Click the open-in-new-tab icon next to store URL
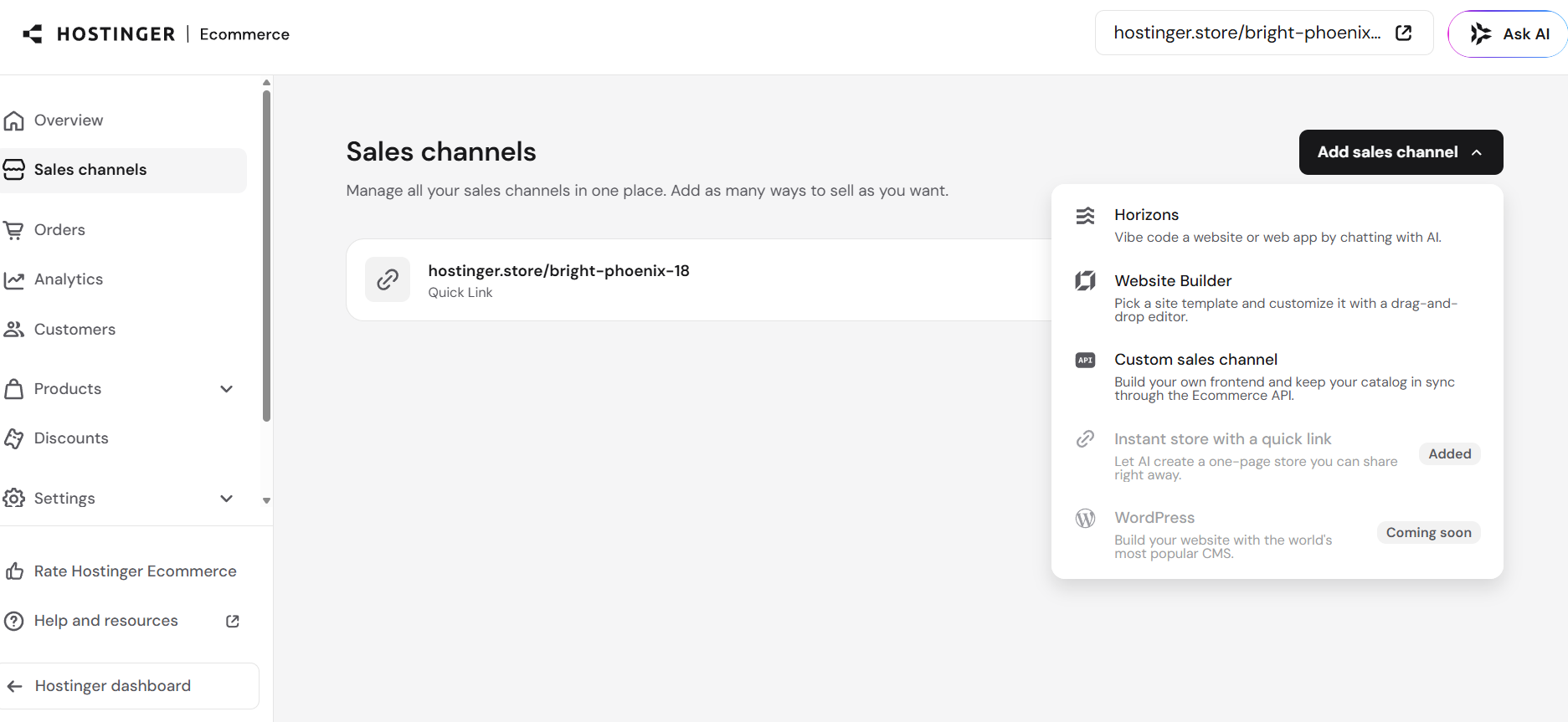 (x=1404, y=33)
